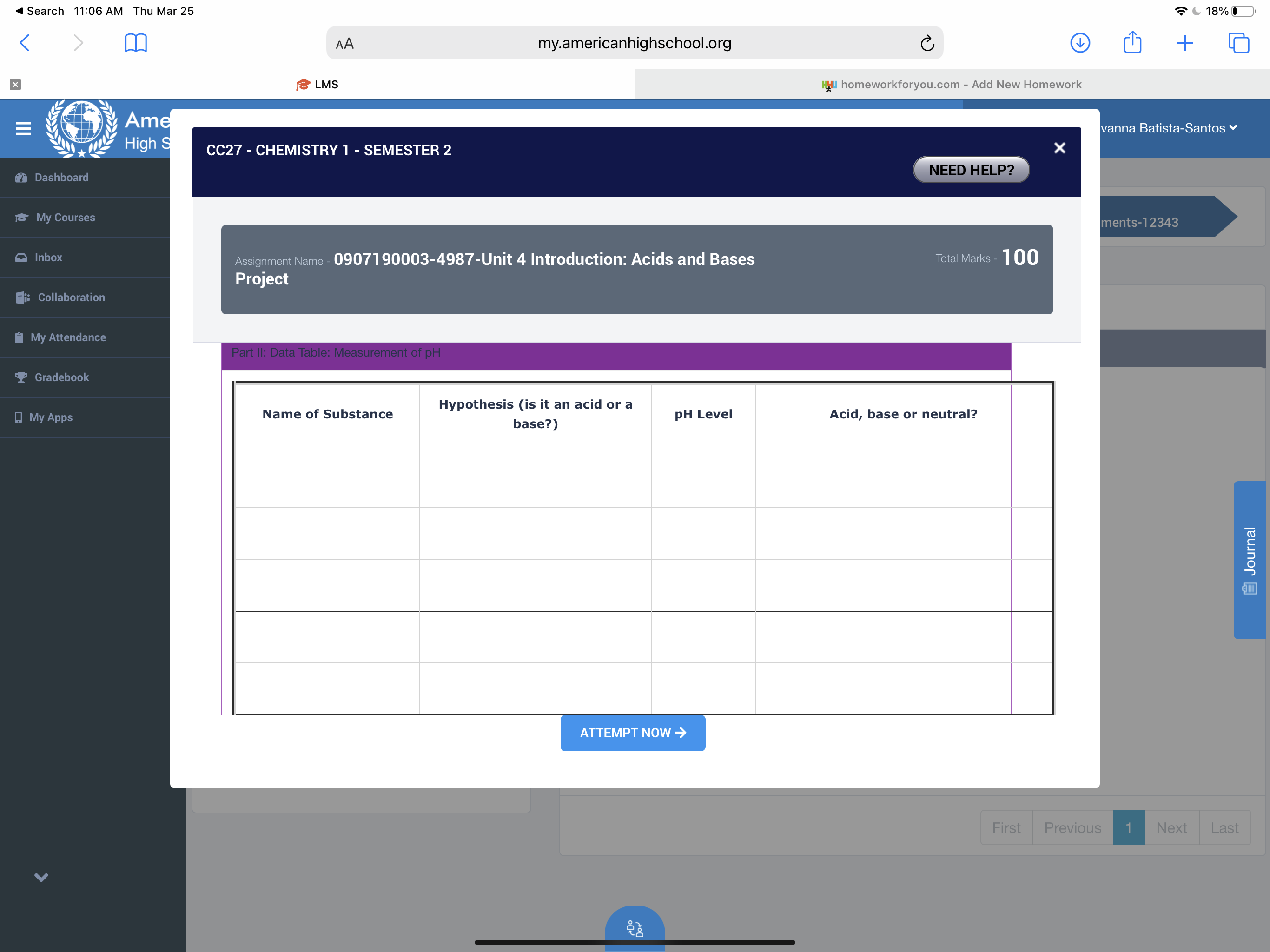
Task: Go to My Courses in sidebar
Action: [66, 218]
